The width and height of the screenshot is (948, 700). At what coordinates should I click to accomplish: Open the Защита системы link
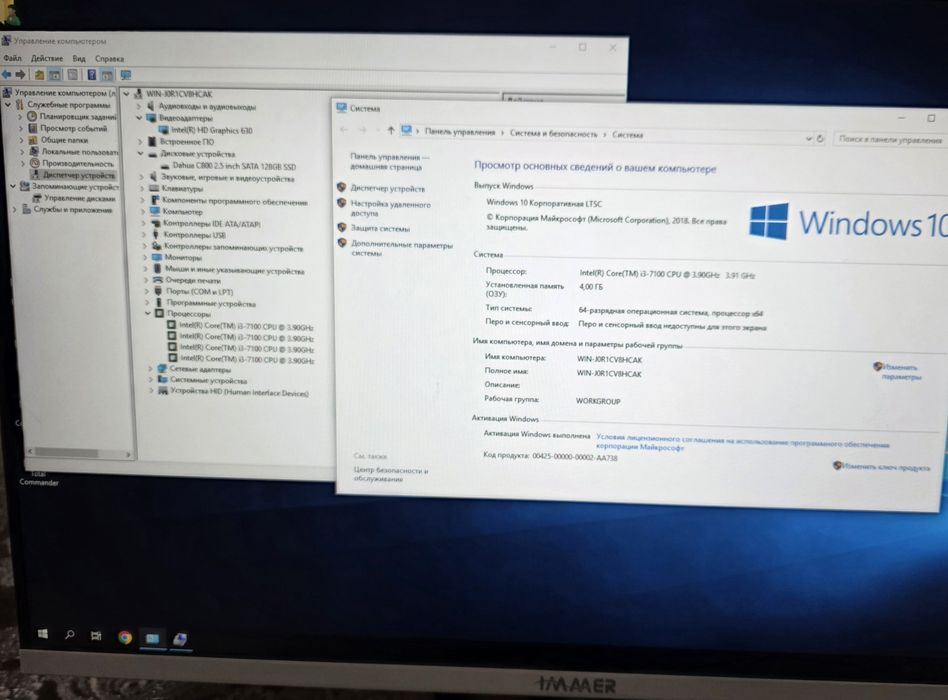380,228
